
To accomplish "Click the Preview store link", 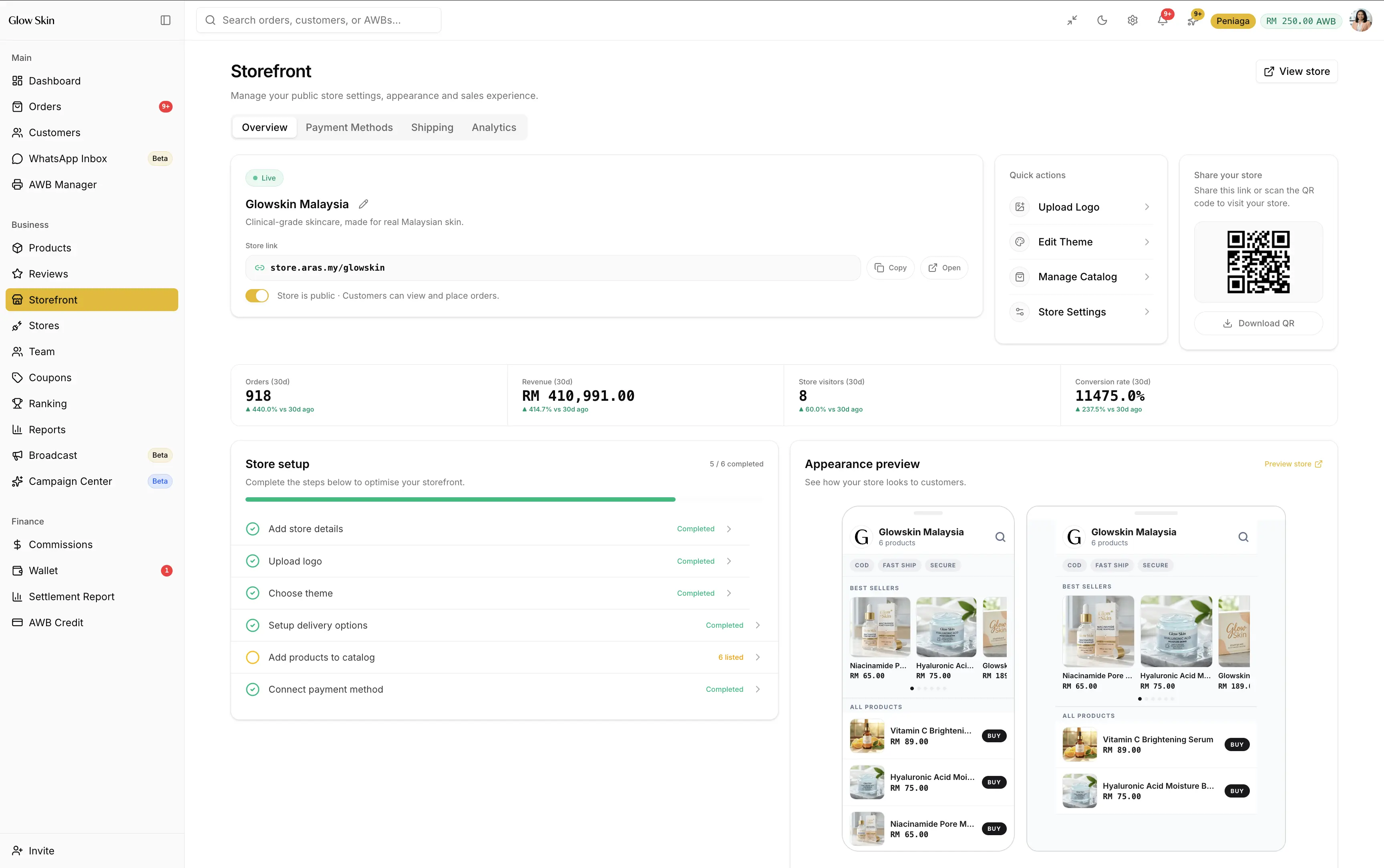I will pos(1293,464).
